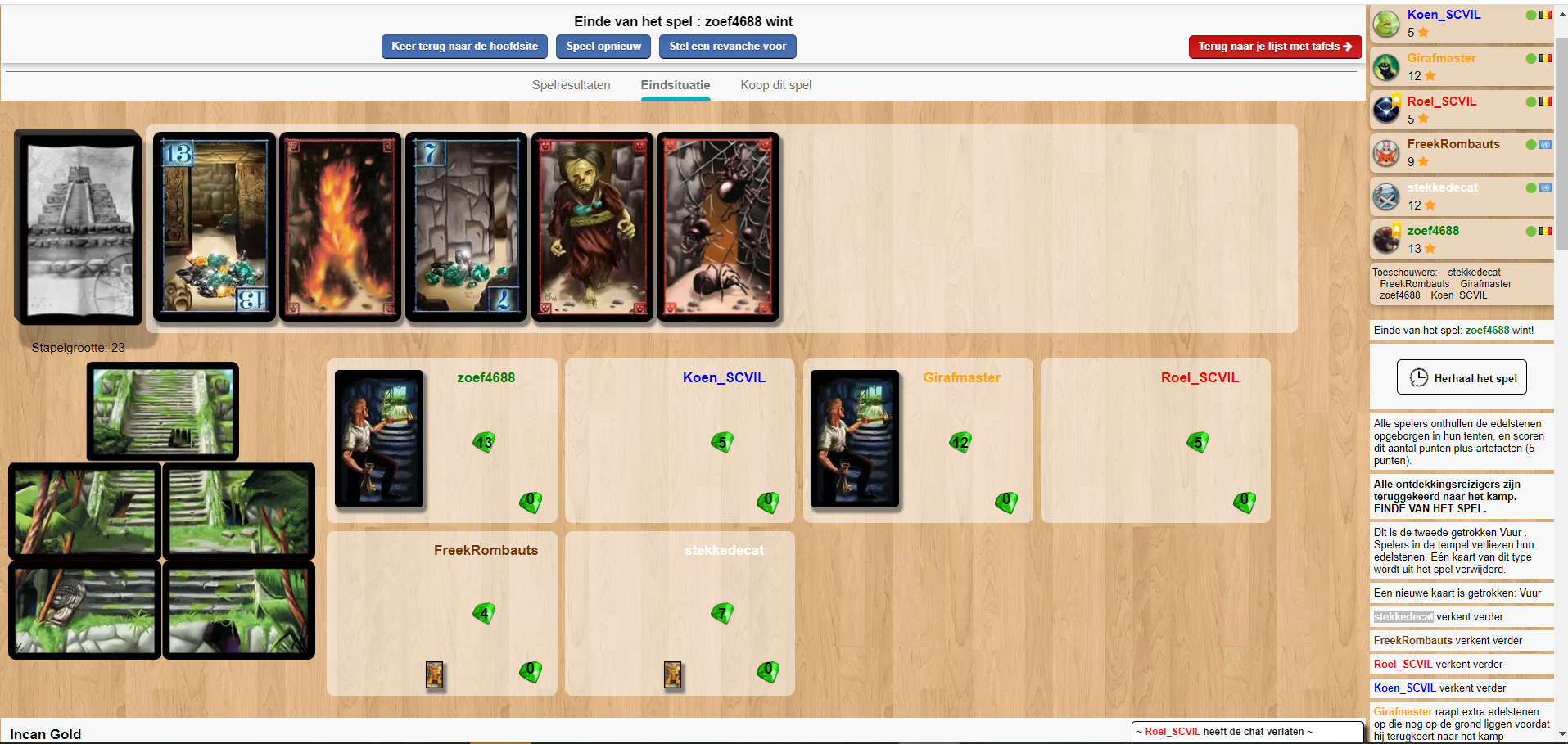Click the 13 treasure card in the path
Screen dimensions: 1568x744
(x=215, y=227)
